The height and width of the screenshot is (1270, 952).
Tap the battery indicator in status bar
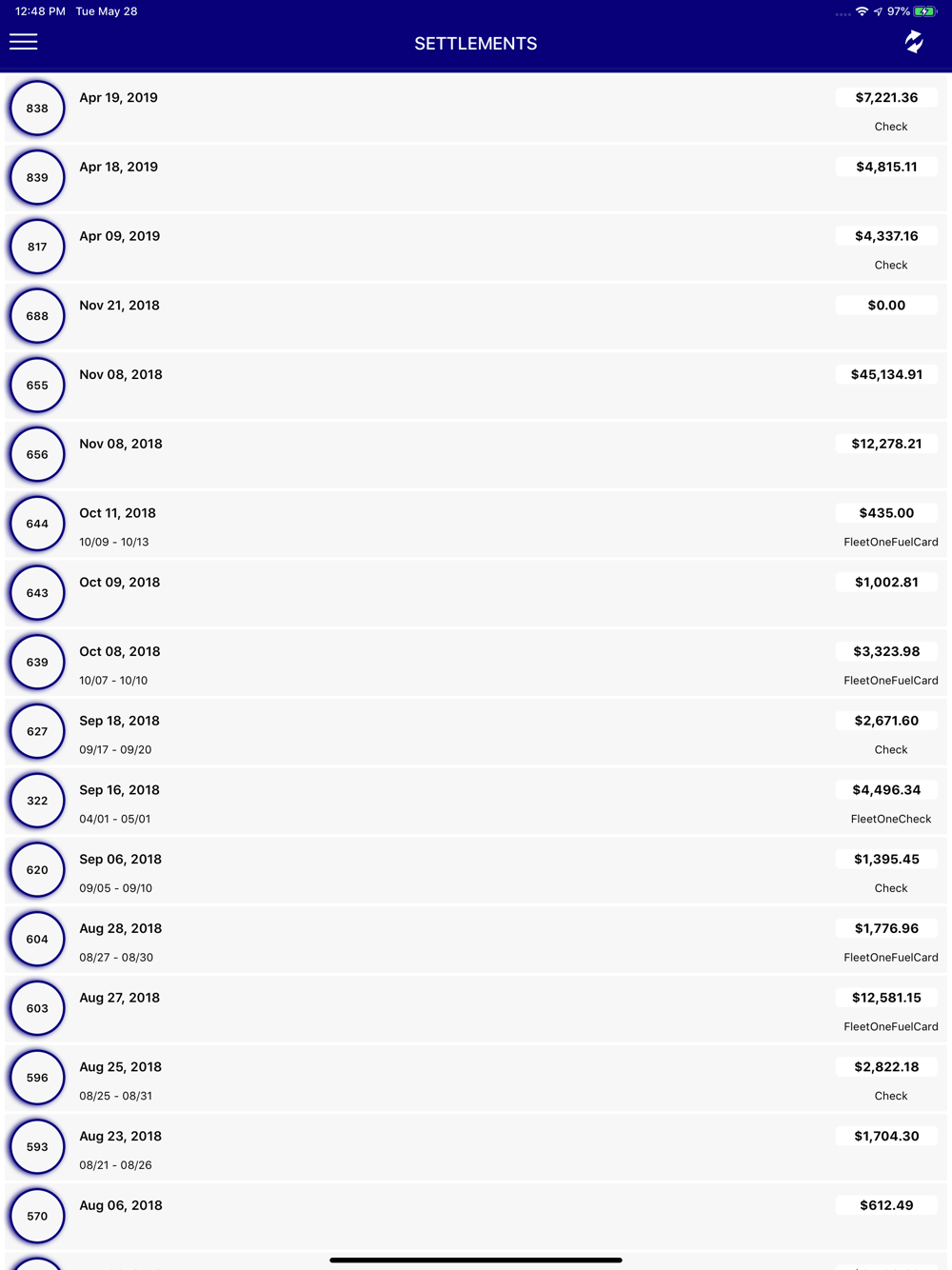coord(924,11)
